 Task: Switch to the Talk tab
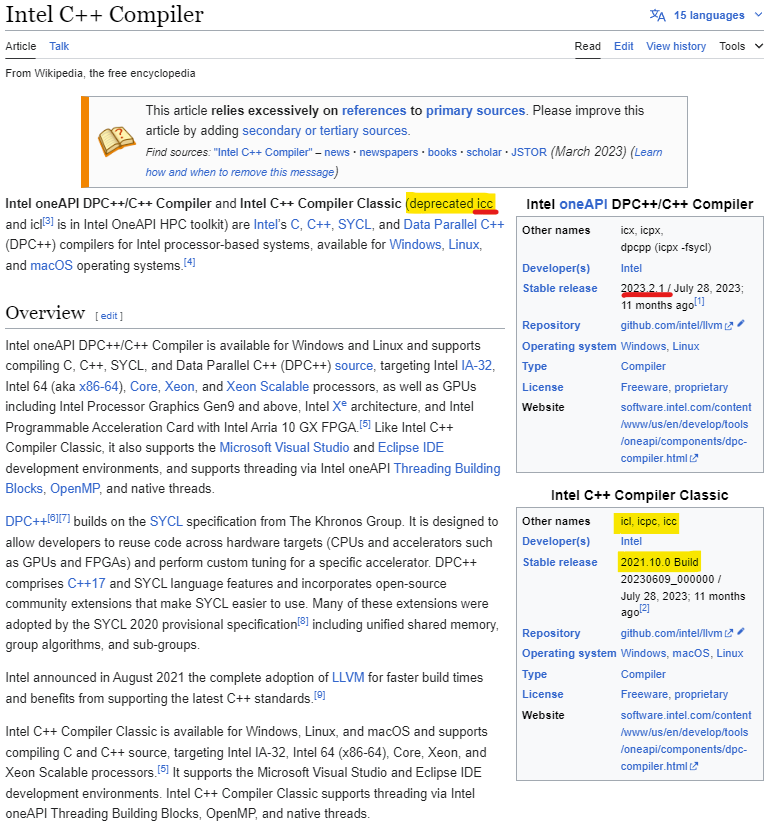click(59, 46)
